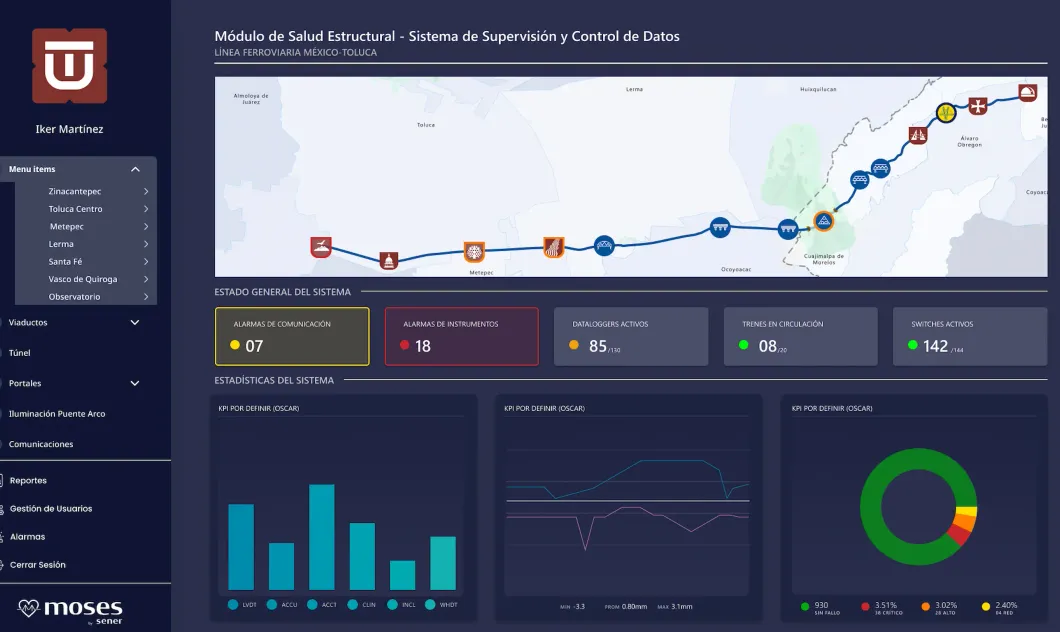Click the yellow status dot beside 07
The image size is (1060, 632).
click(235, 345)
